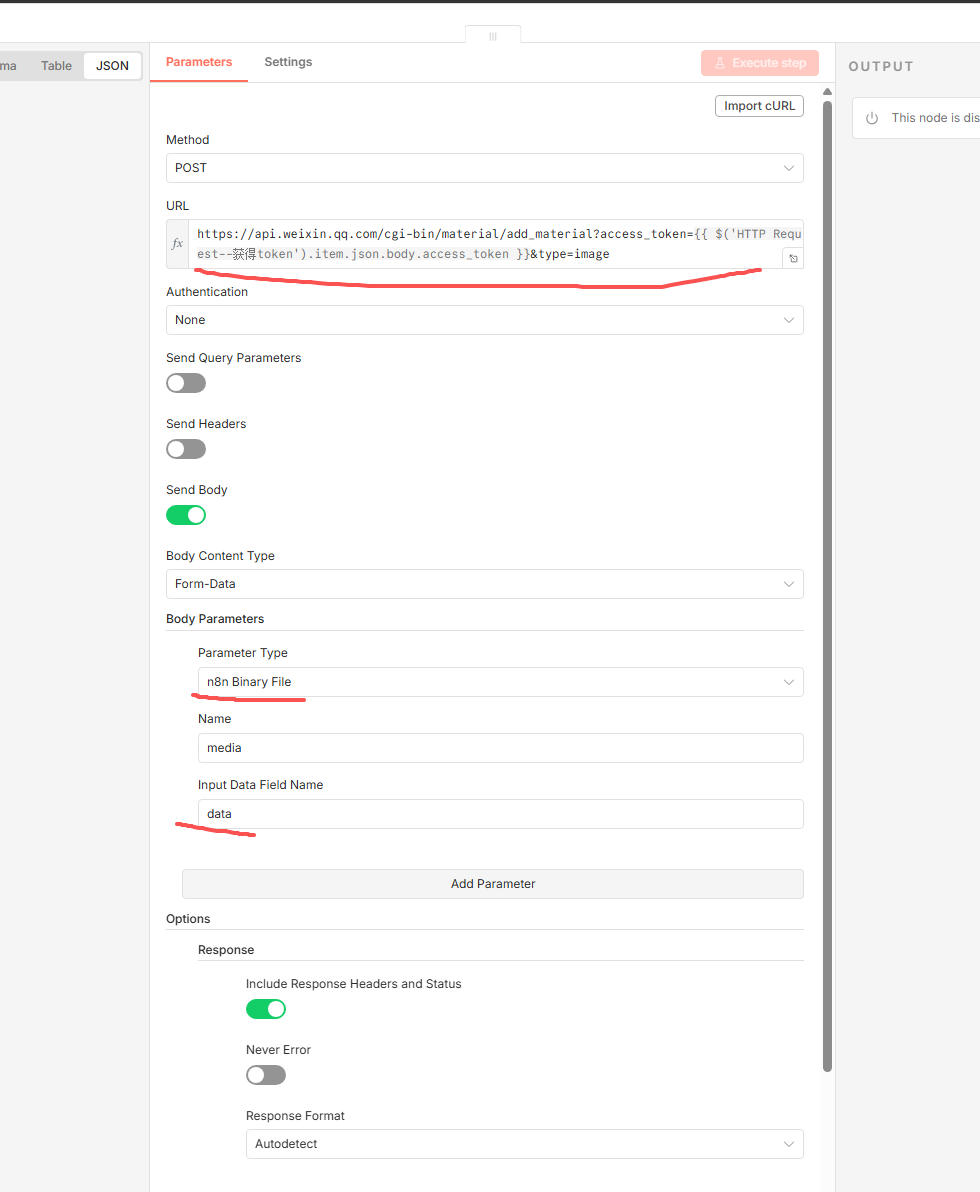Expand the Response Format Autodetect dropdown
The image size is (980, 1192).
point(524,1144)
